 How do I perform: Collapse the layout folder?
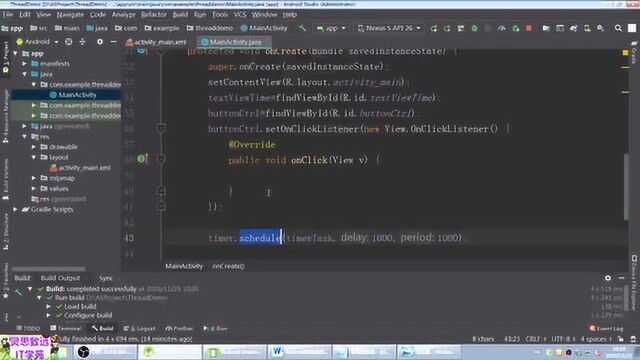[x=34, y=157]
